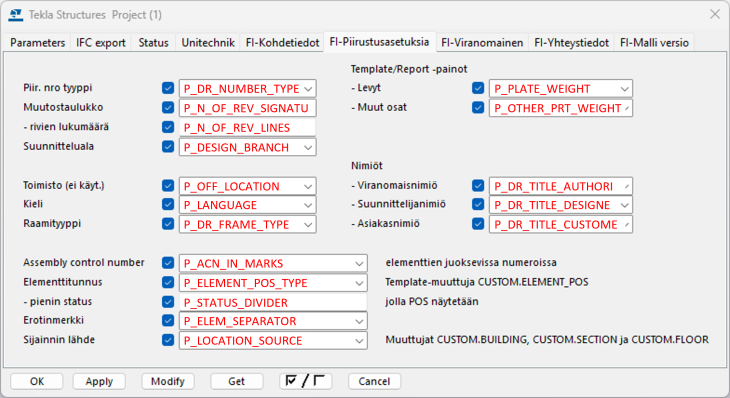
Task: Switch to the Parameters tab
Action: click(37, 42)
